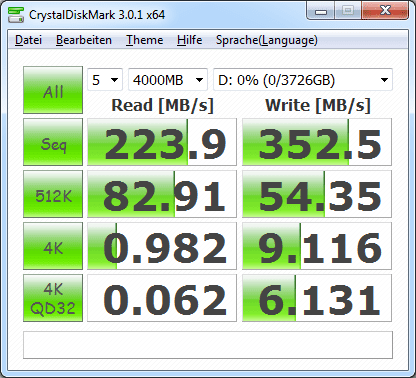Open the test size dropdown showing 4000MB

[x=168, y=80]
